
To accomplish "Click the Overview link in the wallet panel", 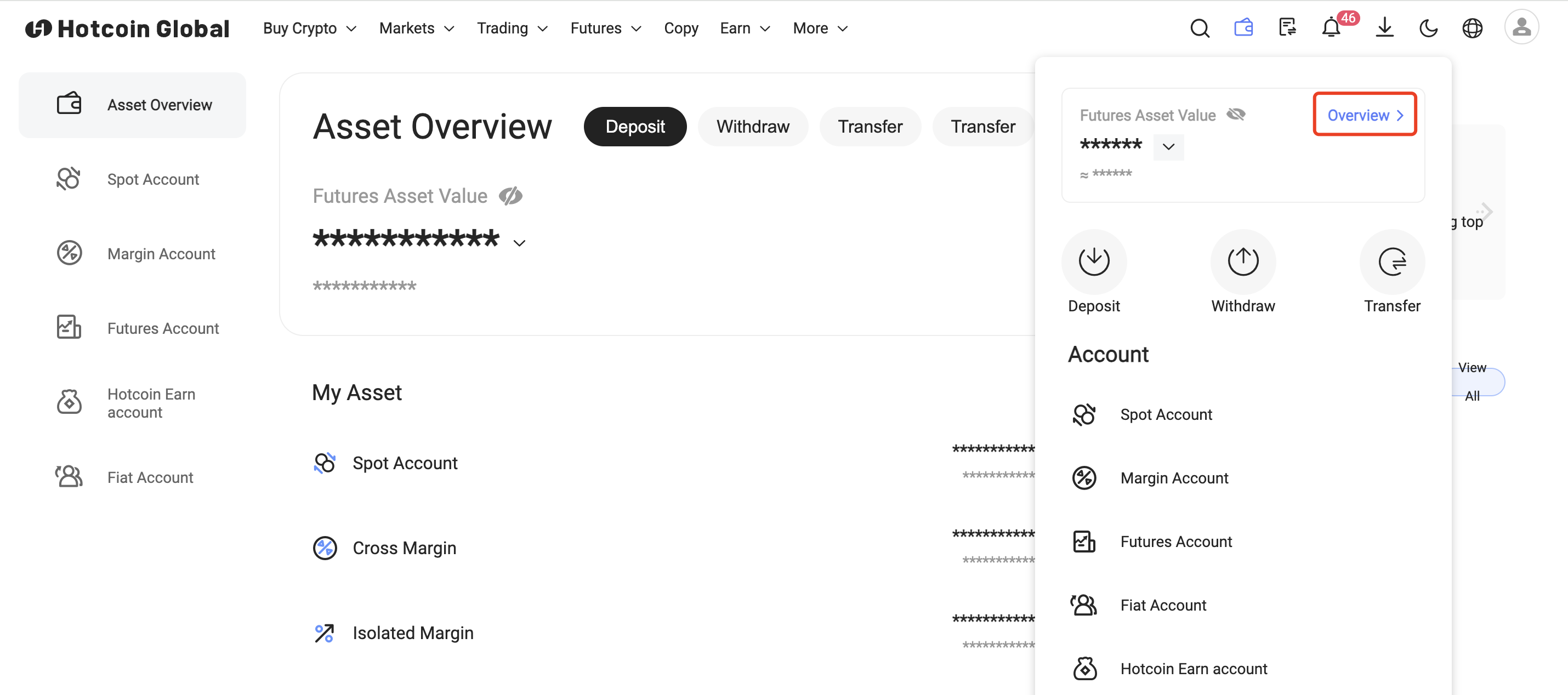I will [1365, 115].
